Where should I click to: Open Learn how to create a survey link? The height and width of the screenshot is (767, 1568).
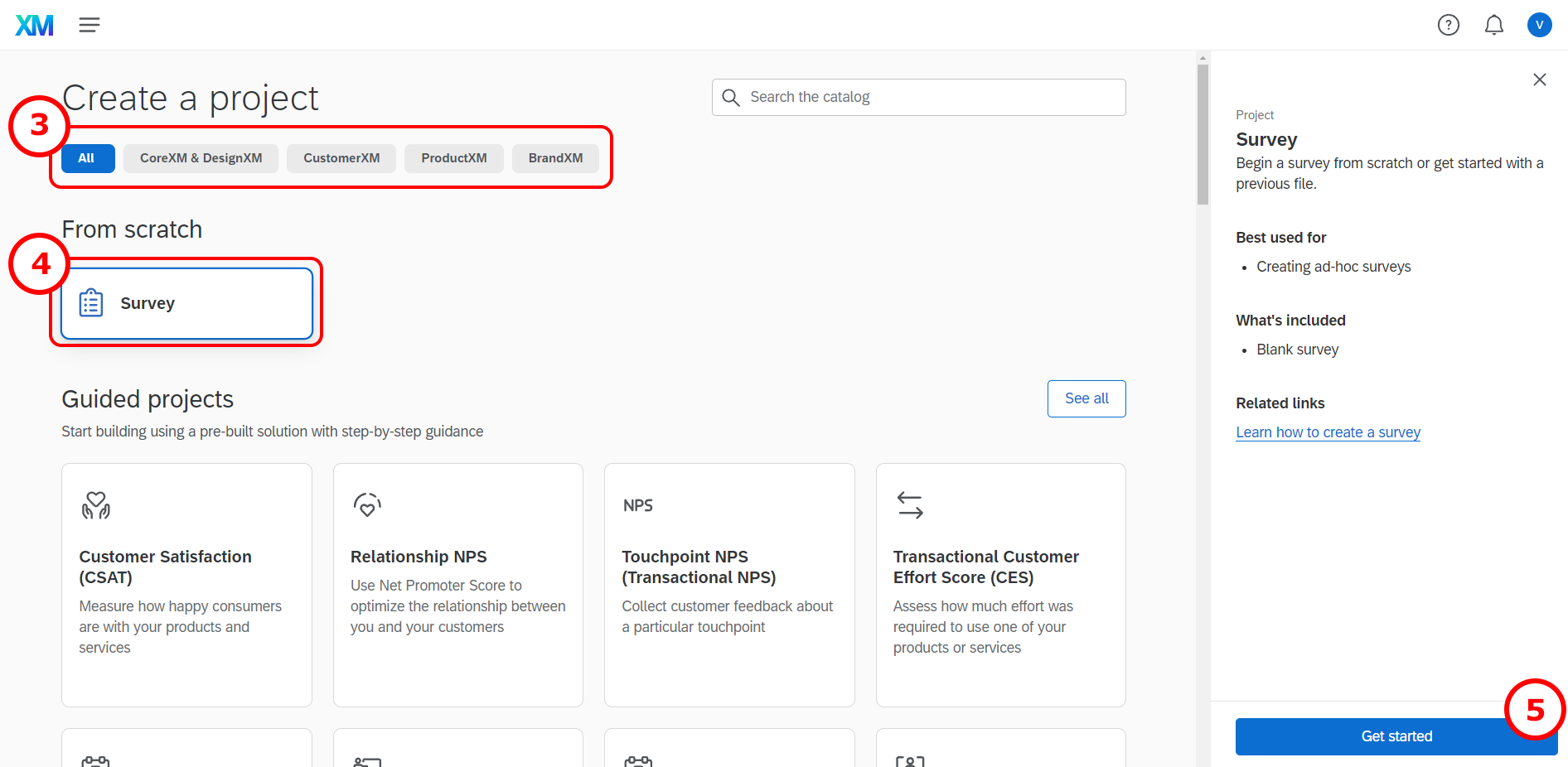click(x=1328, y=432)
